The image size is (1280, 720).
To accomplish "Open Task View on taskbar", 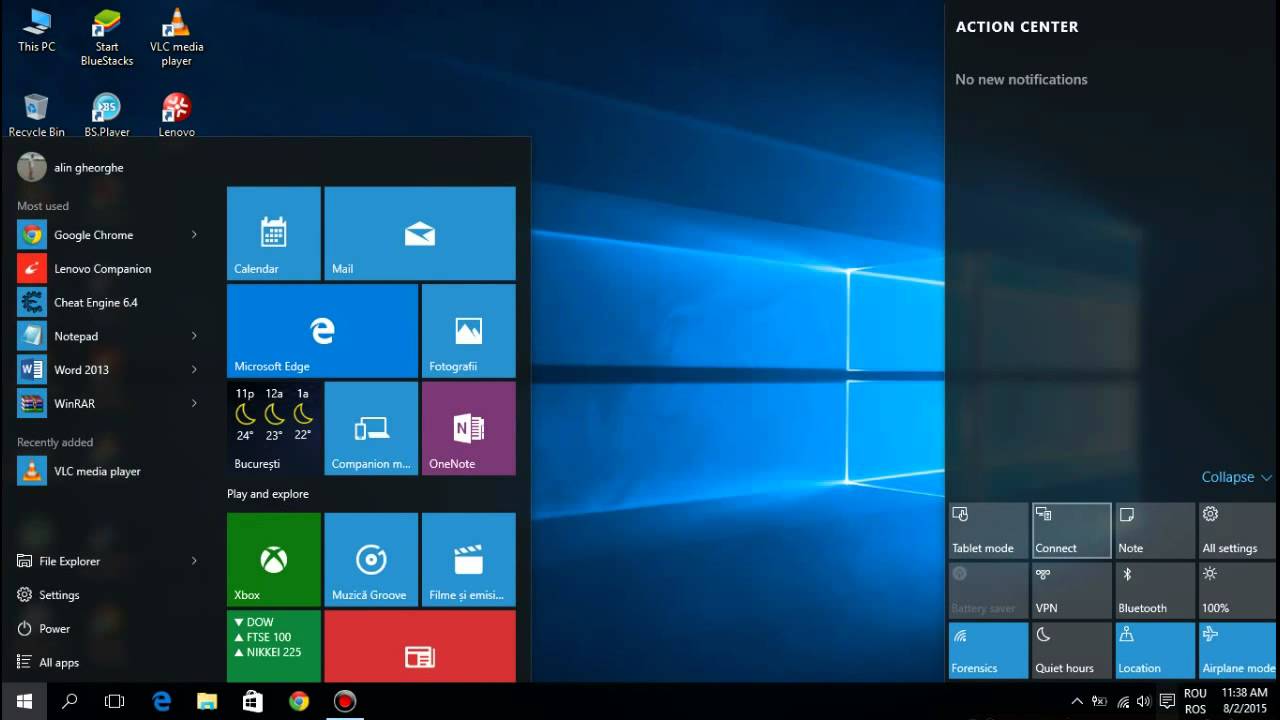I will [115, 701].
